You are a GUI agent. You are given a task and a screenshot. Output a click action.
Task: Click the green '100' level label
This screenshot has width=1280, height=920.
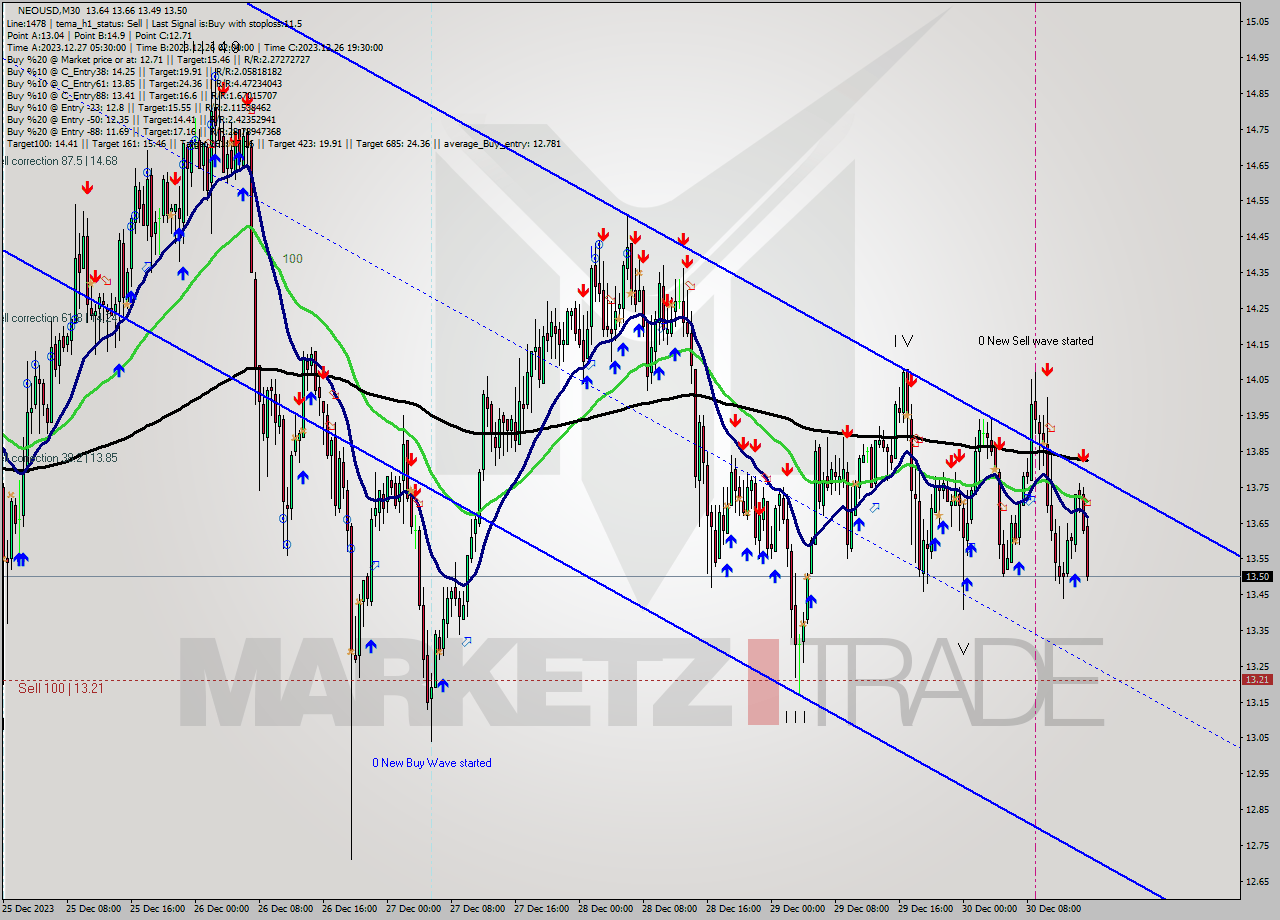tap(292, 259)
